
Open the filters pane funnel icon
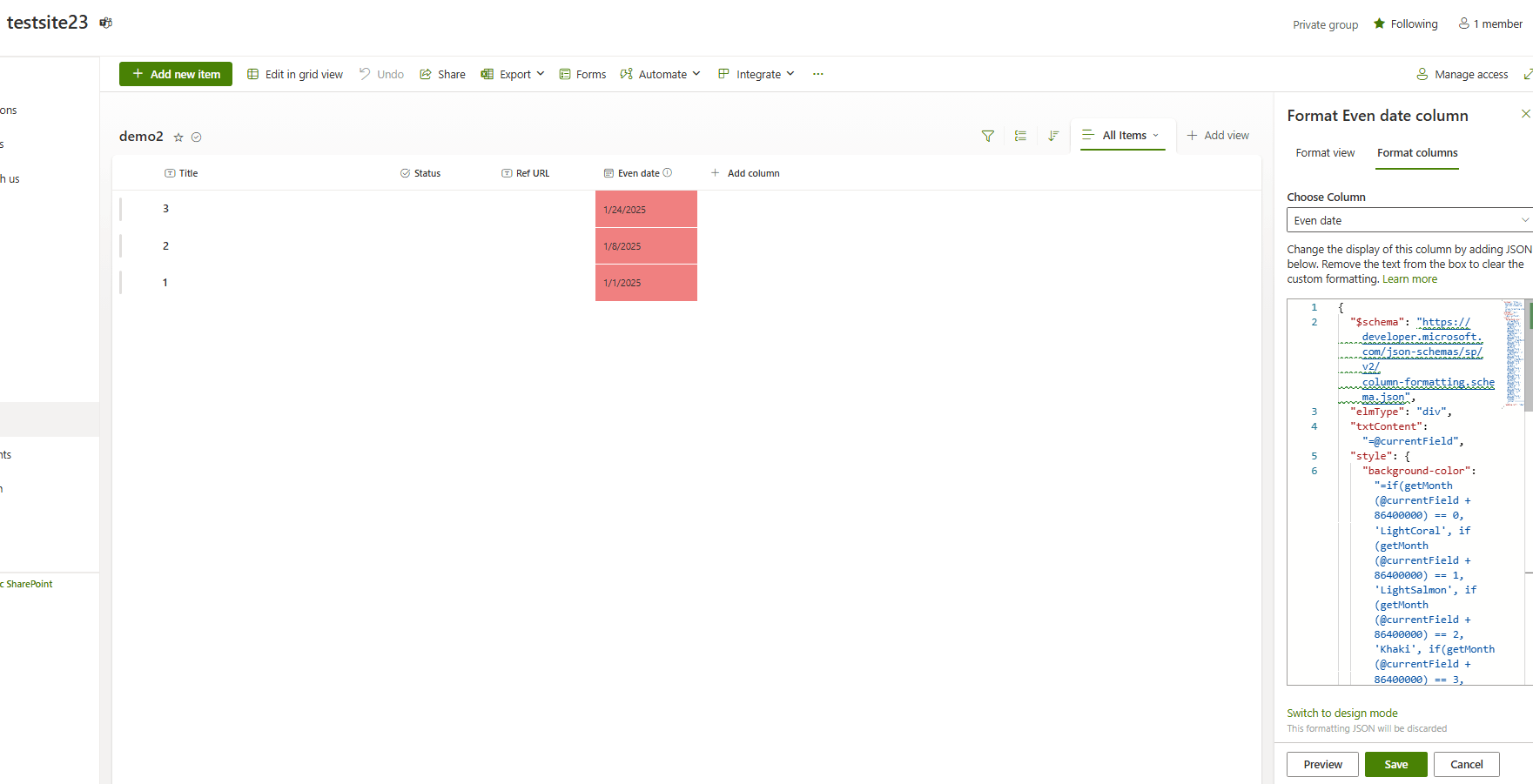click(987, 136)
